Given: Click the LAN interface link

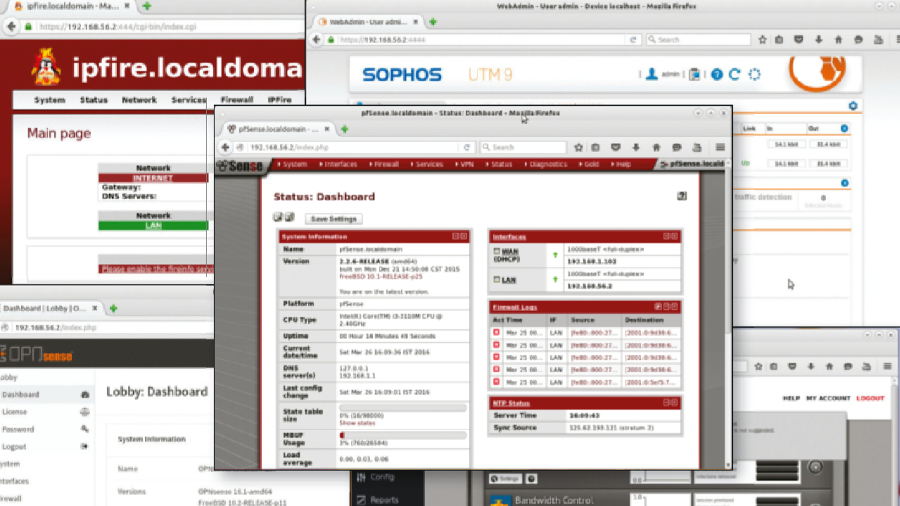Looking at the screenshot, I should 509,280.
